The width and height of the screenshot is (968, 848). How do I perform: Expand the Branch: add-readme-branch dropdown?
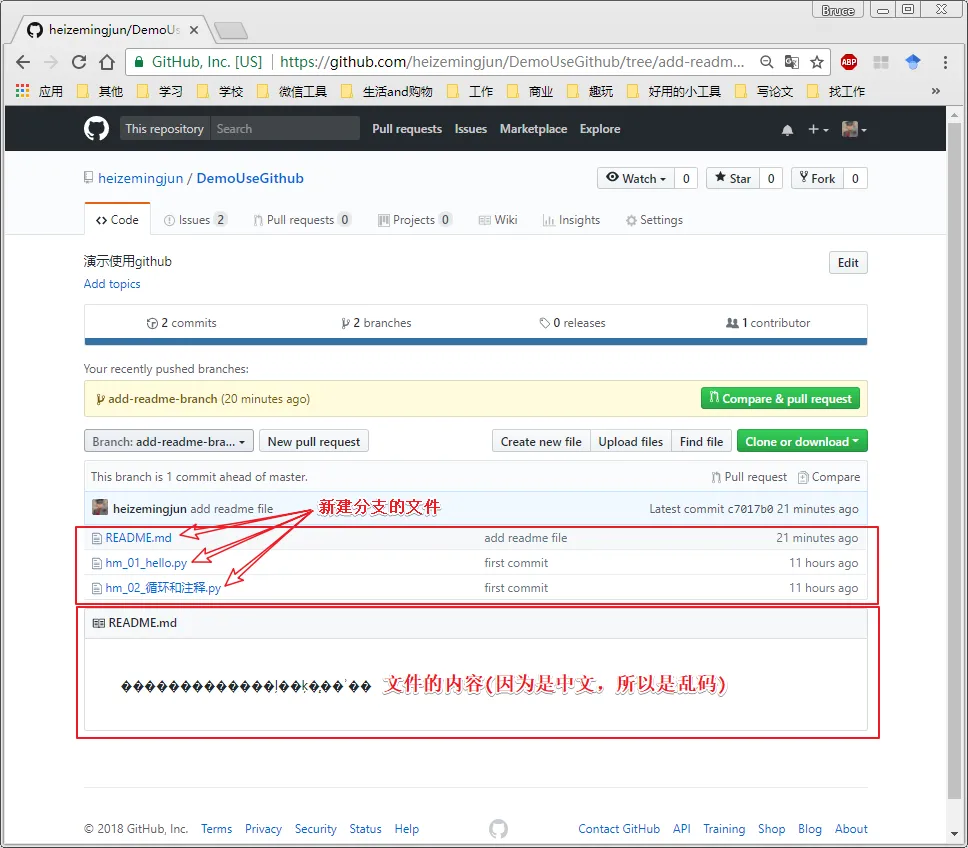pyautogui.click(x=168, y=441)
